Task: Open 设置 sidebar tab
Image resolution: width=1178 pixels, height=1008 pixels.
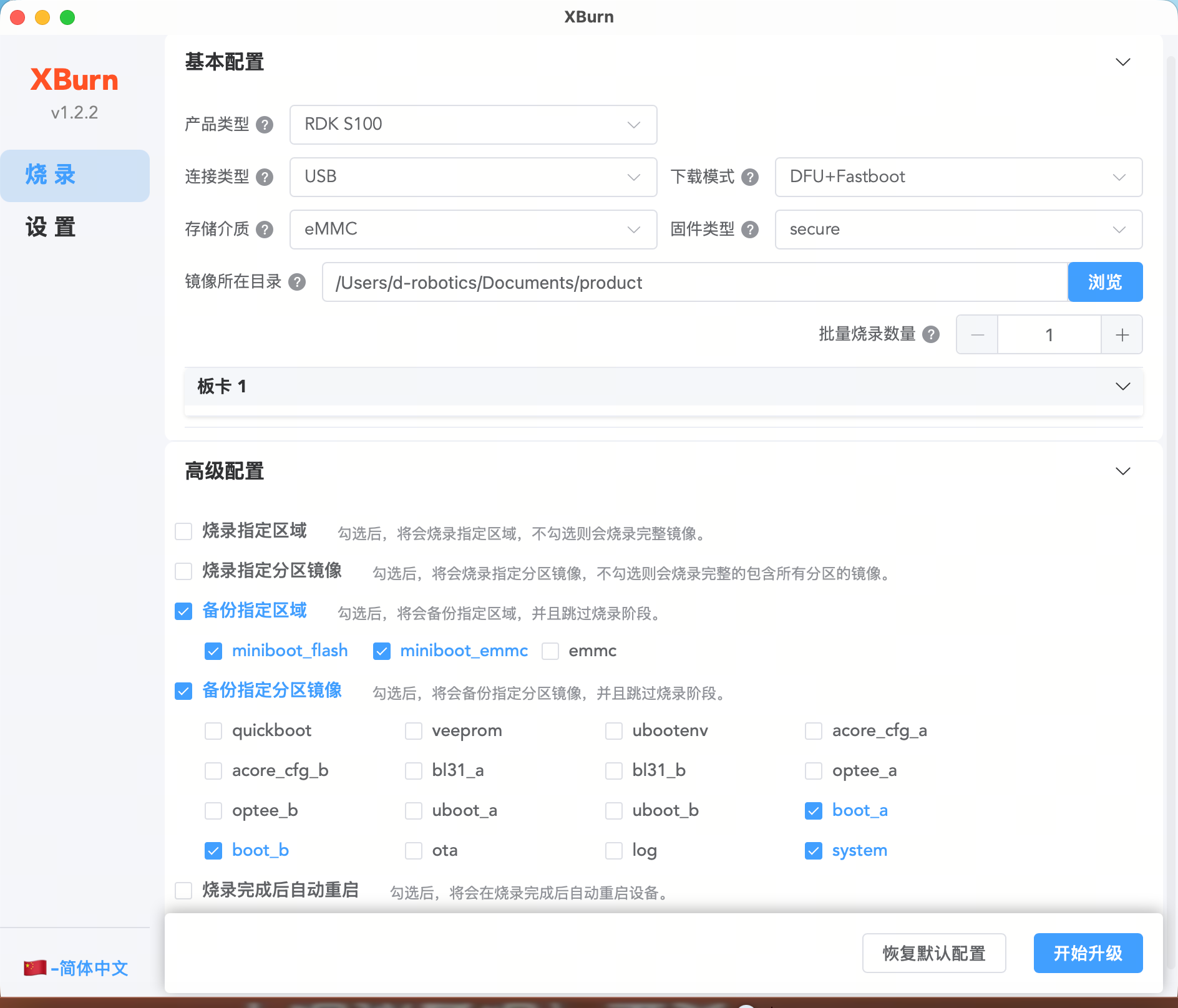Action: point(75,228)
